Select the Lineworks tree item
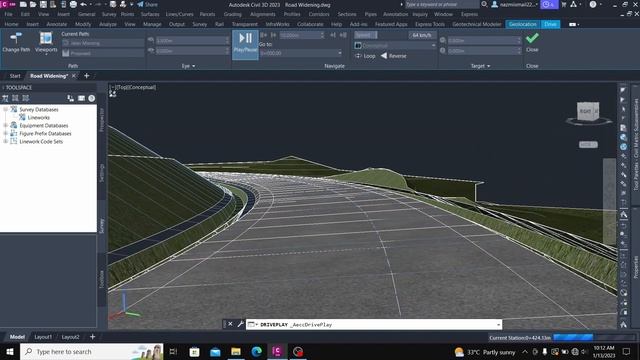The height and width of the screenshot is (360, 640). (x=38, y=118)
